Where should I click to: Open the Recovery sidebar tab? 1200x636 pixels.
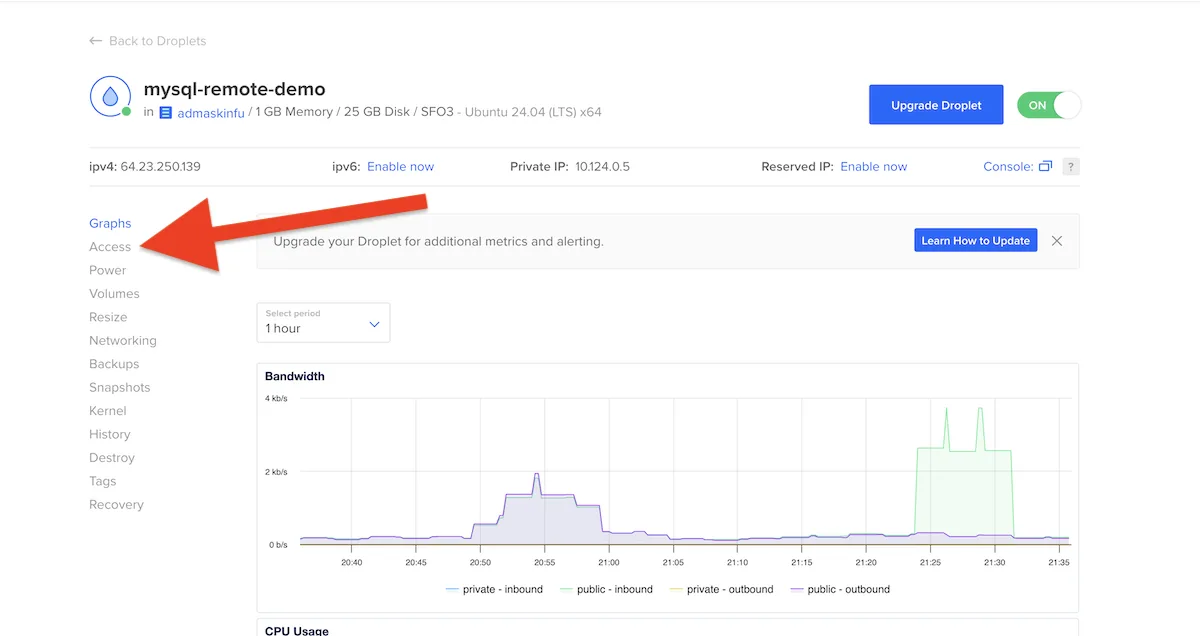click(116, 505)
